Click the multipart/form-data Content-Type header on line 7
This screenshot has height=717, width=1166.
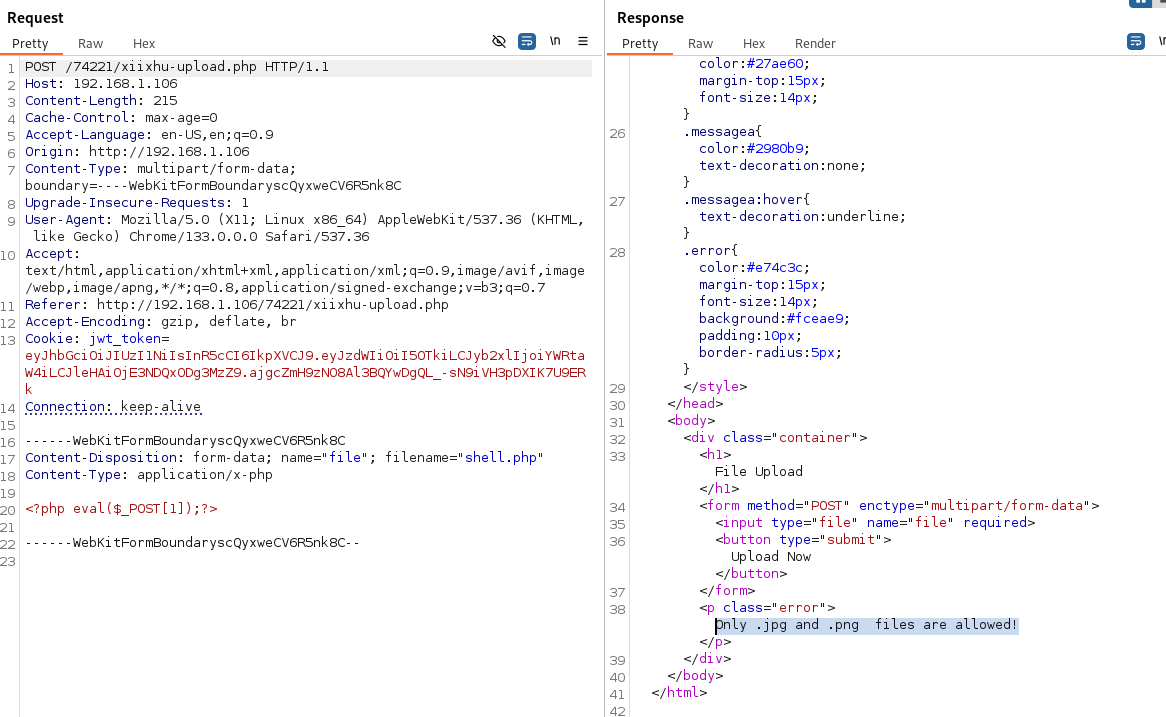point(161,170)
